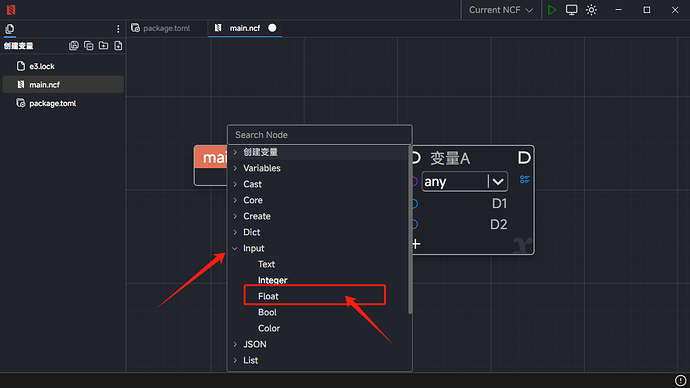
Task: Open the sidebar three-dot menu
Action: [118, 29]
